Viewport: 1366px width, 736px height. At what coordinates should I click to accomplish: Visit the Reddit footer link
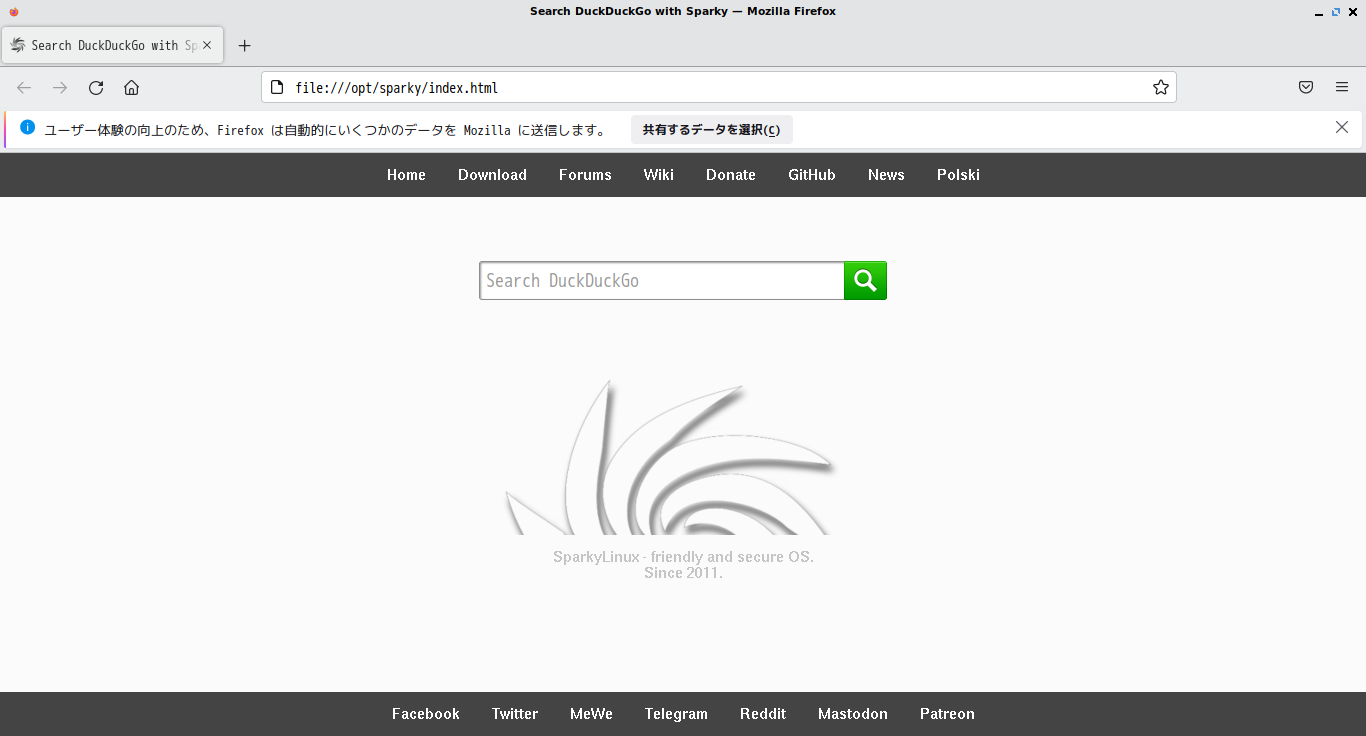(x=763, y=714)
